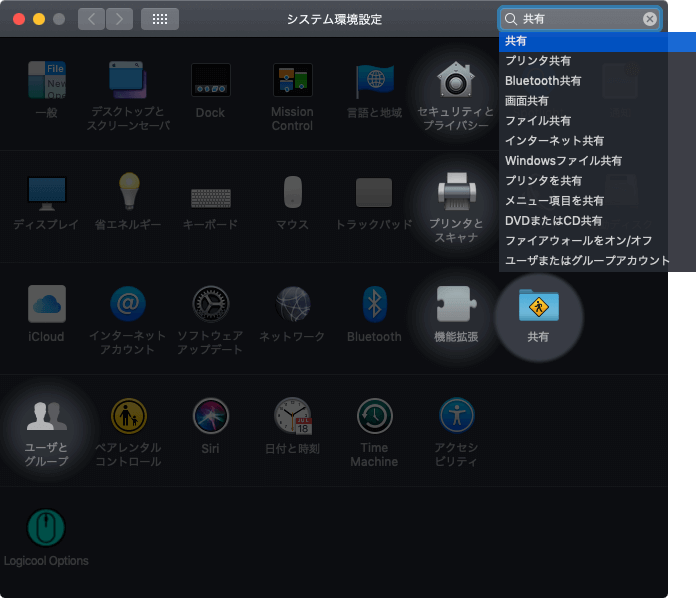696x598 pixels.
Task: Open ユーザとグループ preferences
Action: pyautogui.click(x=47, y=416)
